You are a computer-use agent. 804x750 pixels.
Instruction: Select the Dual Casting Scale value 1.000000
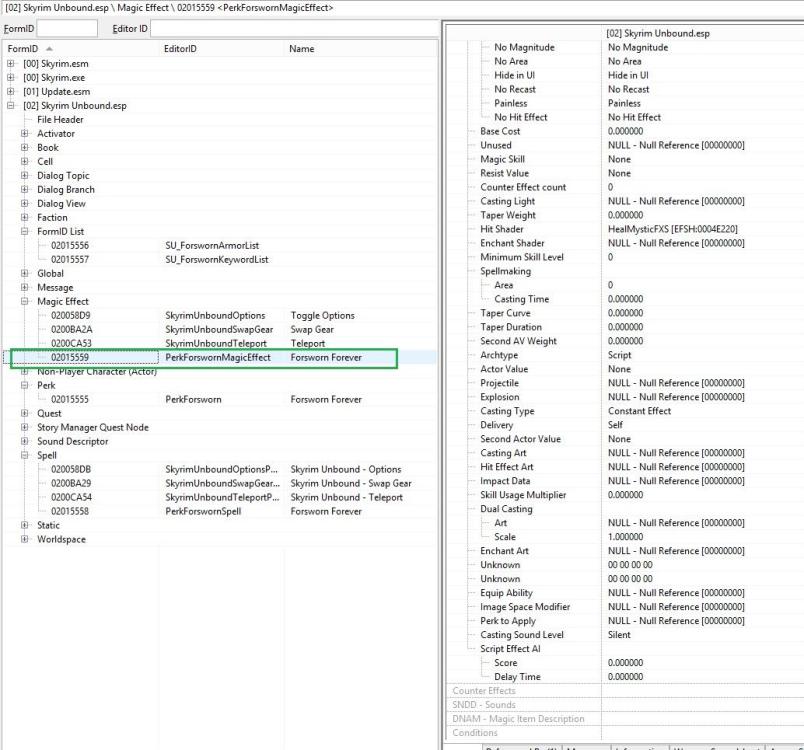625,537
